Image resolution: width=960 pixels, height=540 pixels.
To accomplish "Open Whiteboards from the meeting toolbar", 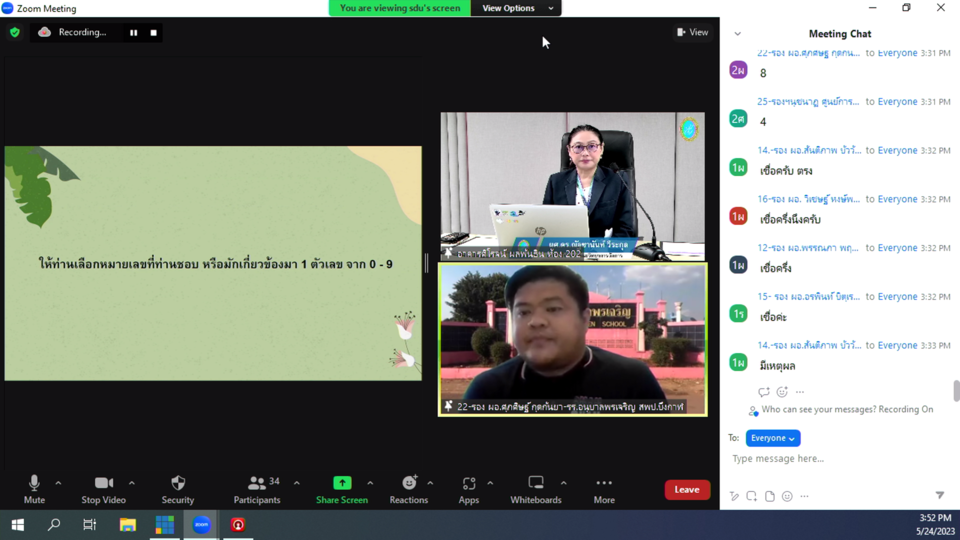I will tap(536, 487).
